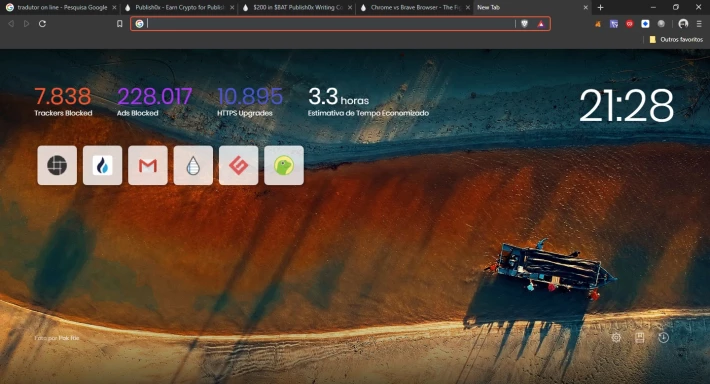Click the 3.3 horas time saved stat

368,102
